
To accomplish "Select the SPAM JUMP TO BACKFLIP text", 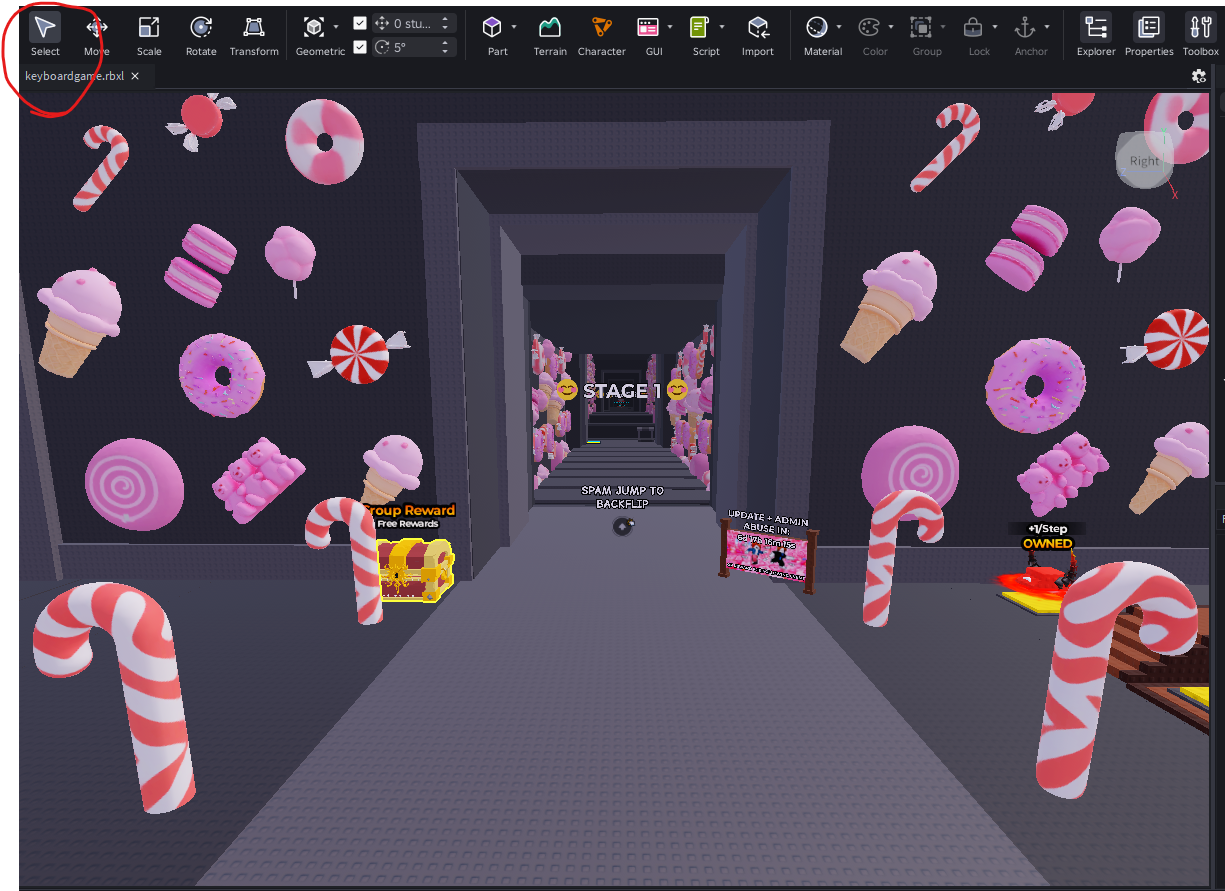I will 623,497.
